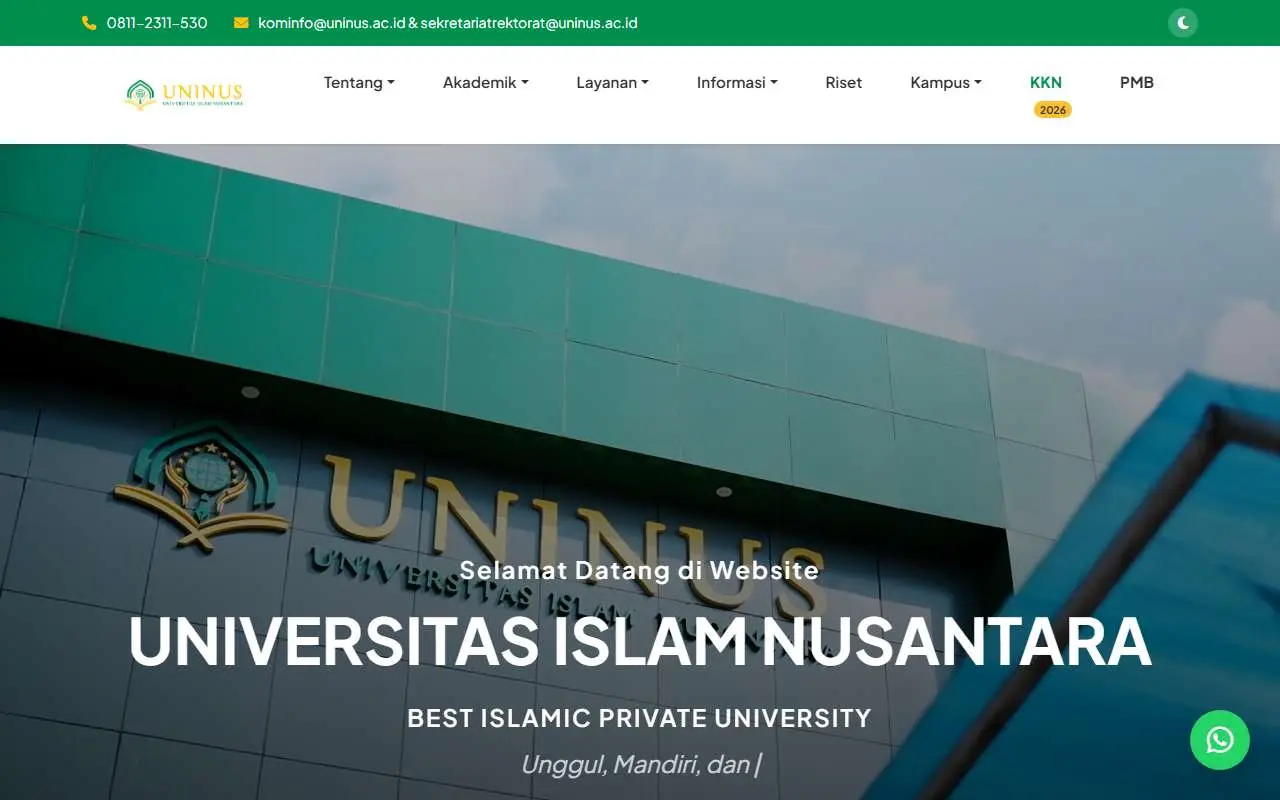Viewport: 1280px width, 800px height.
Task: Email kominfo@uninus.ac.id
Action: click(x=331, y=23)
